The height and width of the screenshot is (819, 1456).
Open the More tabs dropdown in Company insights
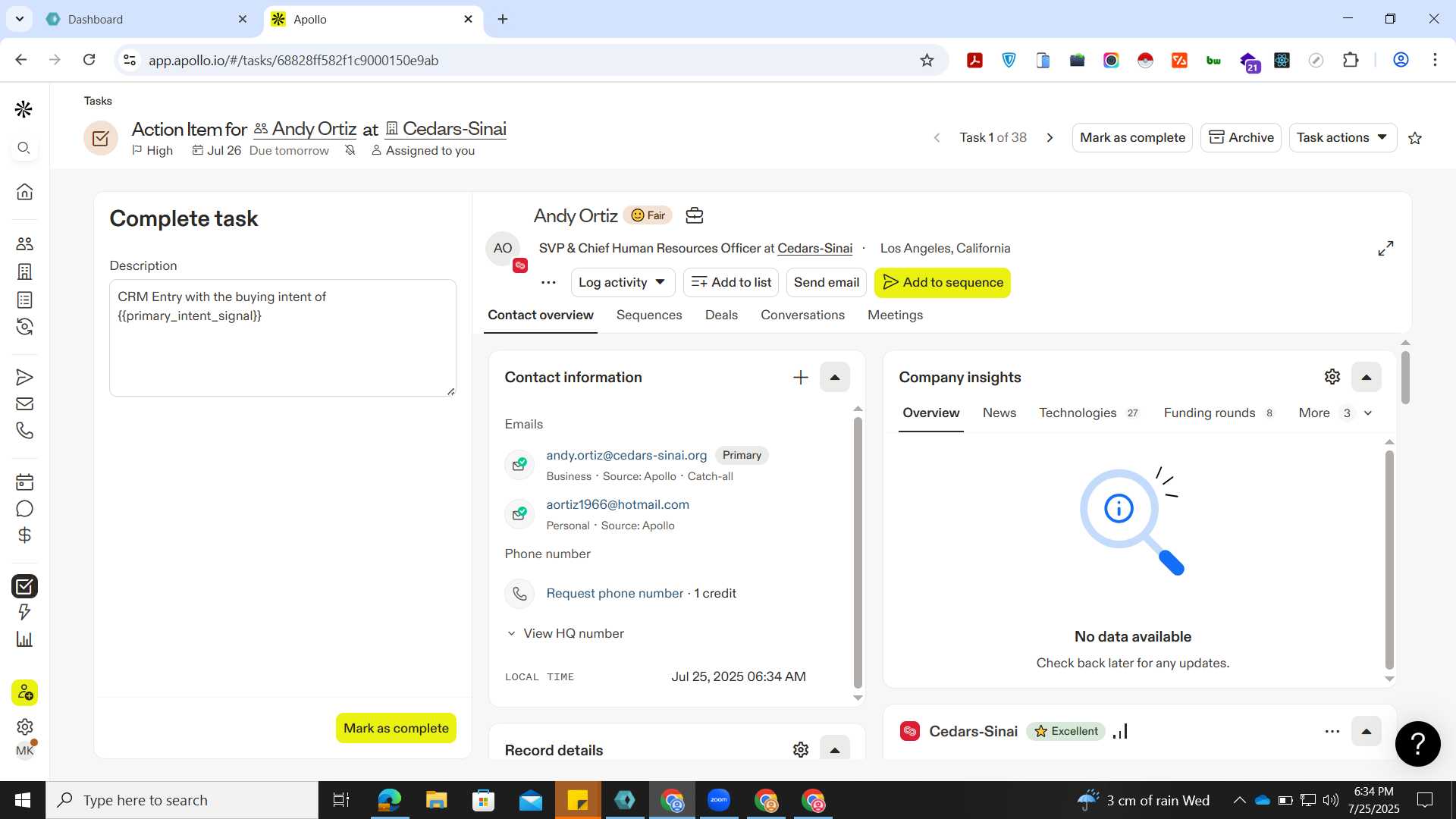(x=1335, y=413)
